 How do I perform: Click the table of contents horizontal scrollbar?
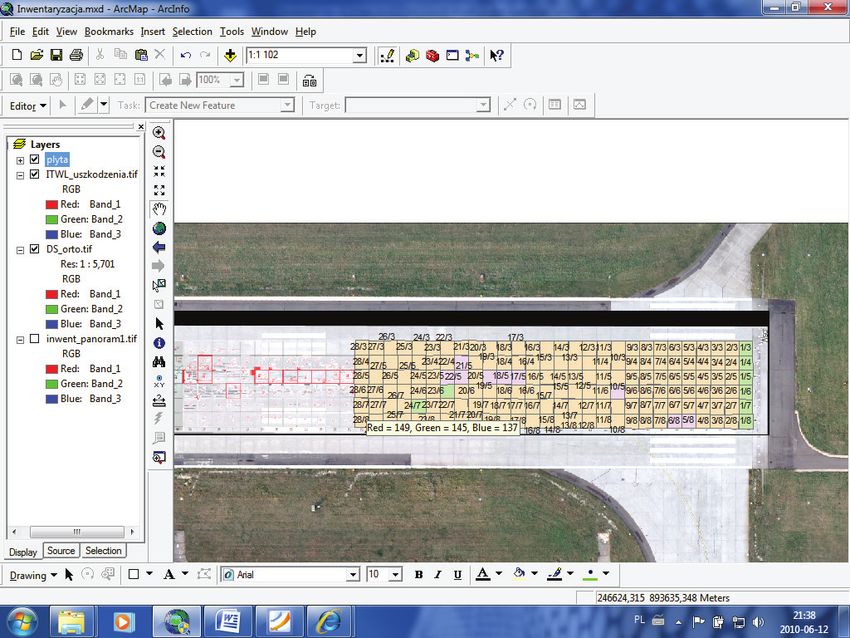76,531
